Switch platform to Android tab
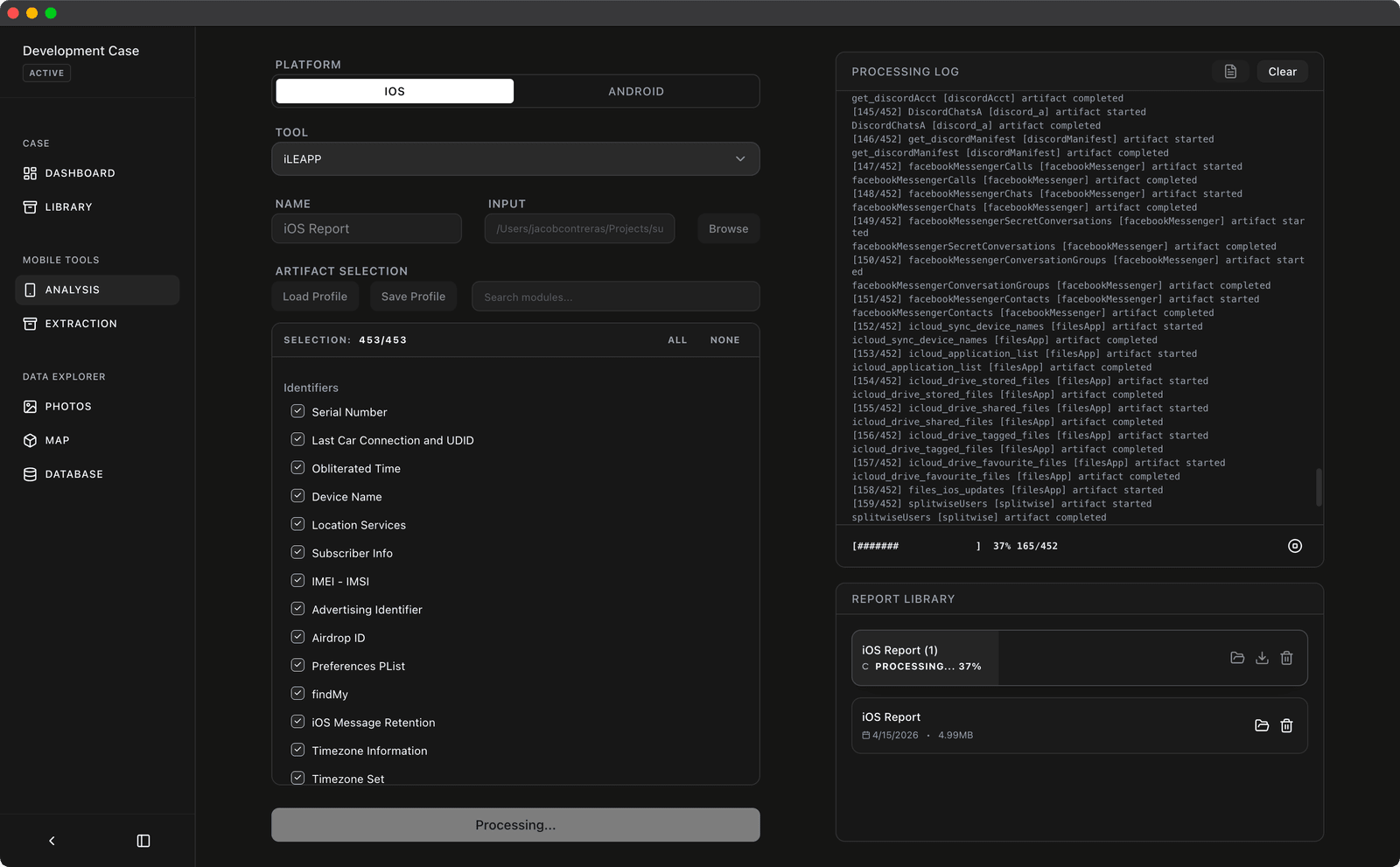 [636, 91]
